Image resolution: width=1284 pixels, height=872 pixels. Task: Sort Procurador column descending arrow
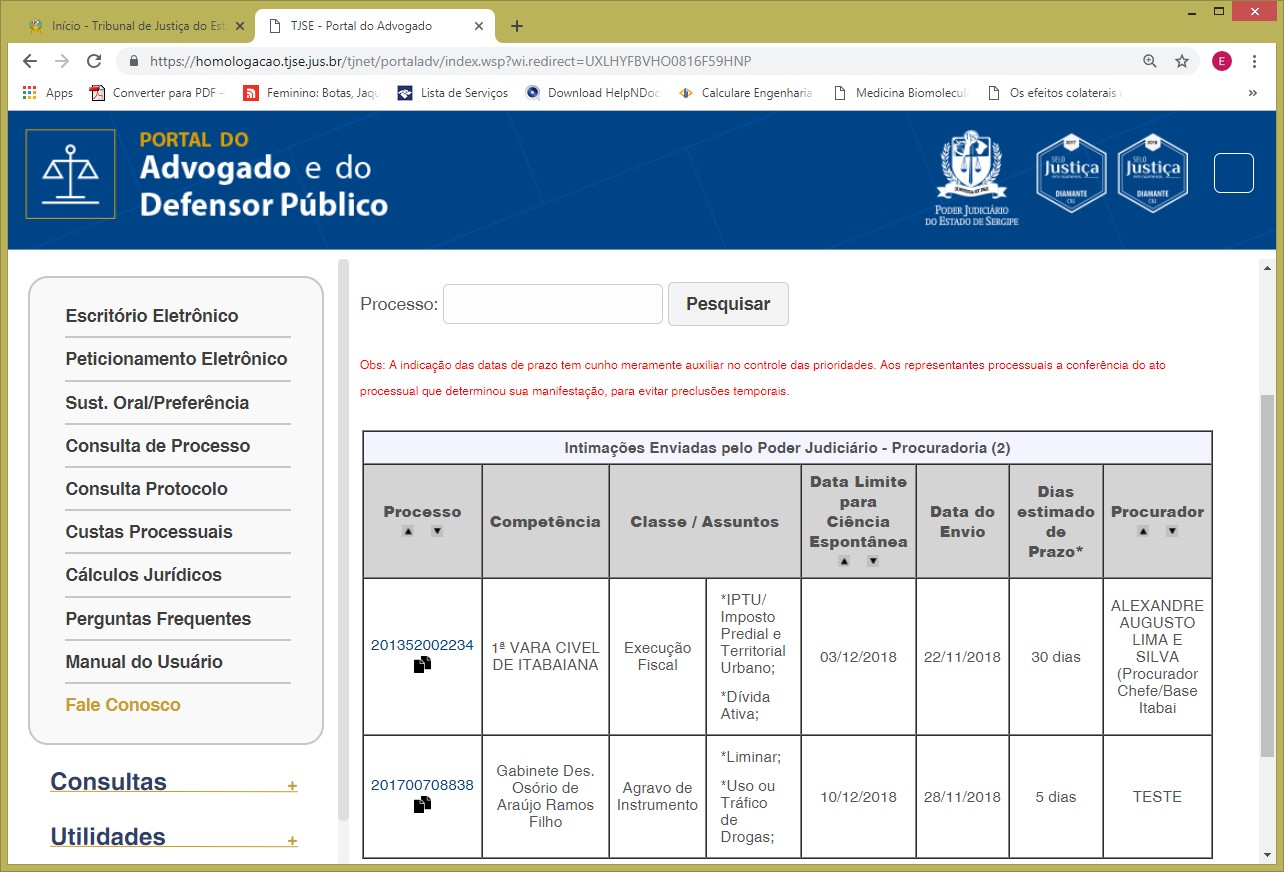[1172, 531]
